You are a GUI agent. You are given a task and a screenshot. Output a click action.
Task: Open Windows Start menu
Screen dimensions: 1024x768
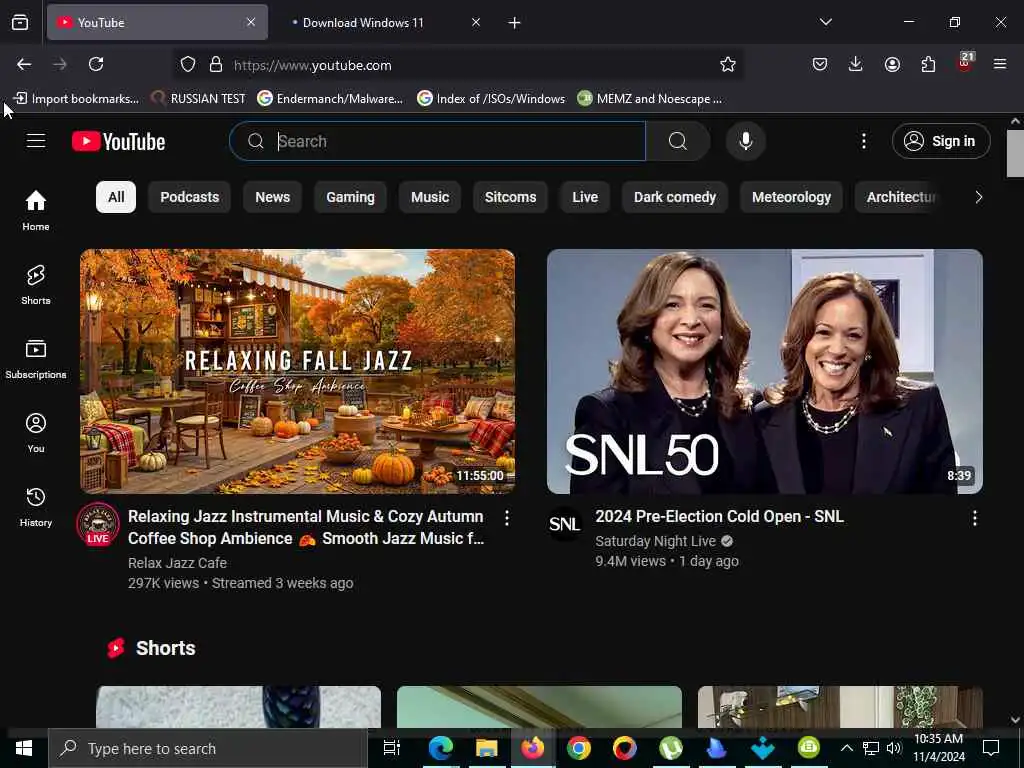24,748
